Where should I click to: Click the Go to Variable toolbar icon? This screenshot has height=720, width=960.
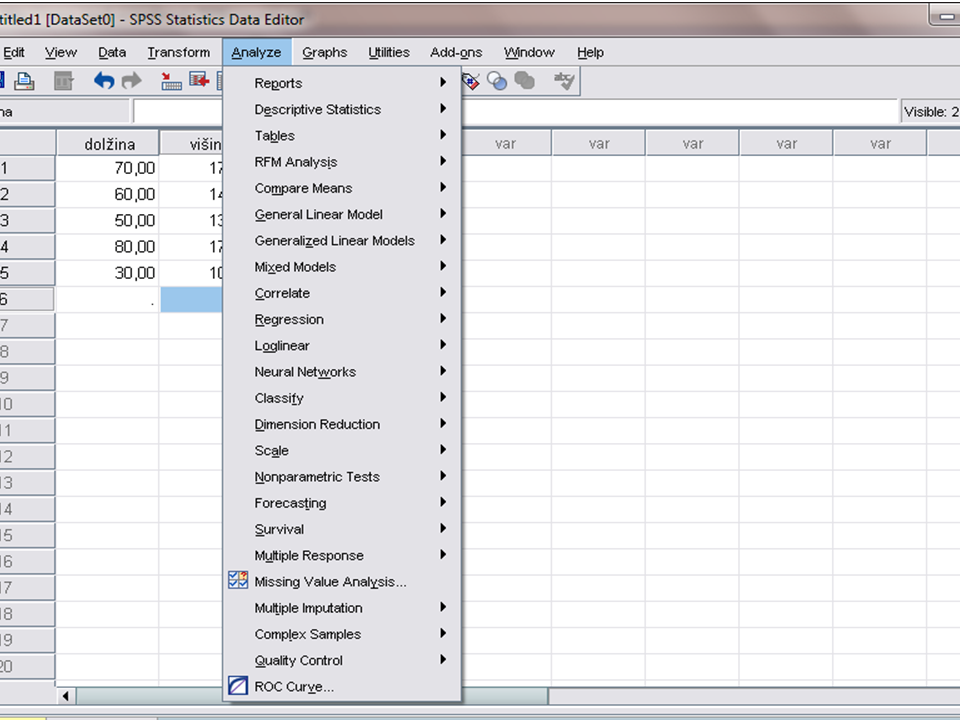point(199,82)
